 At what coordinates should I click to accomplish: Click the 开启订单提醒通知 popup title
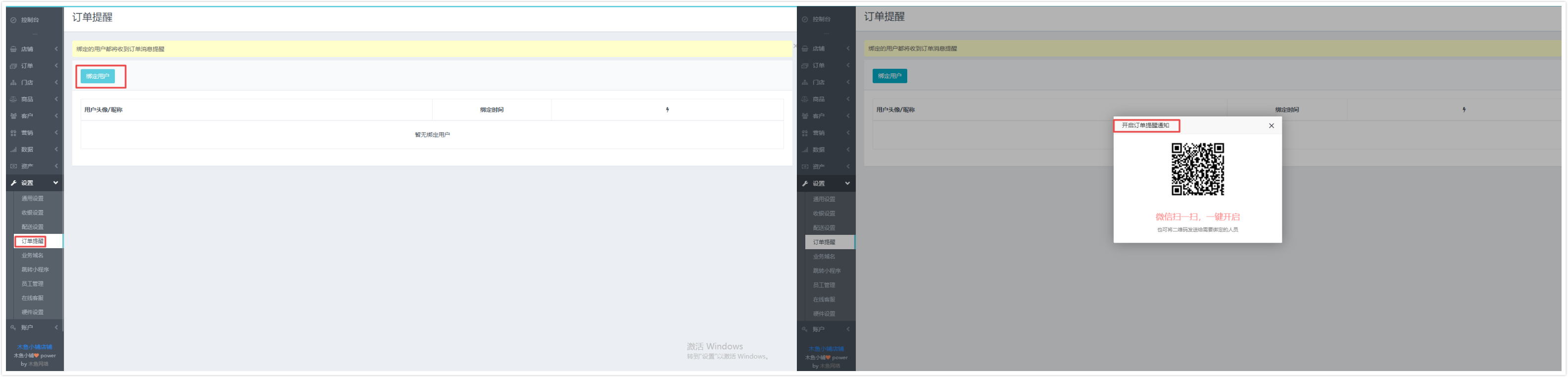click(1145, 125)
